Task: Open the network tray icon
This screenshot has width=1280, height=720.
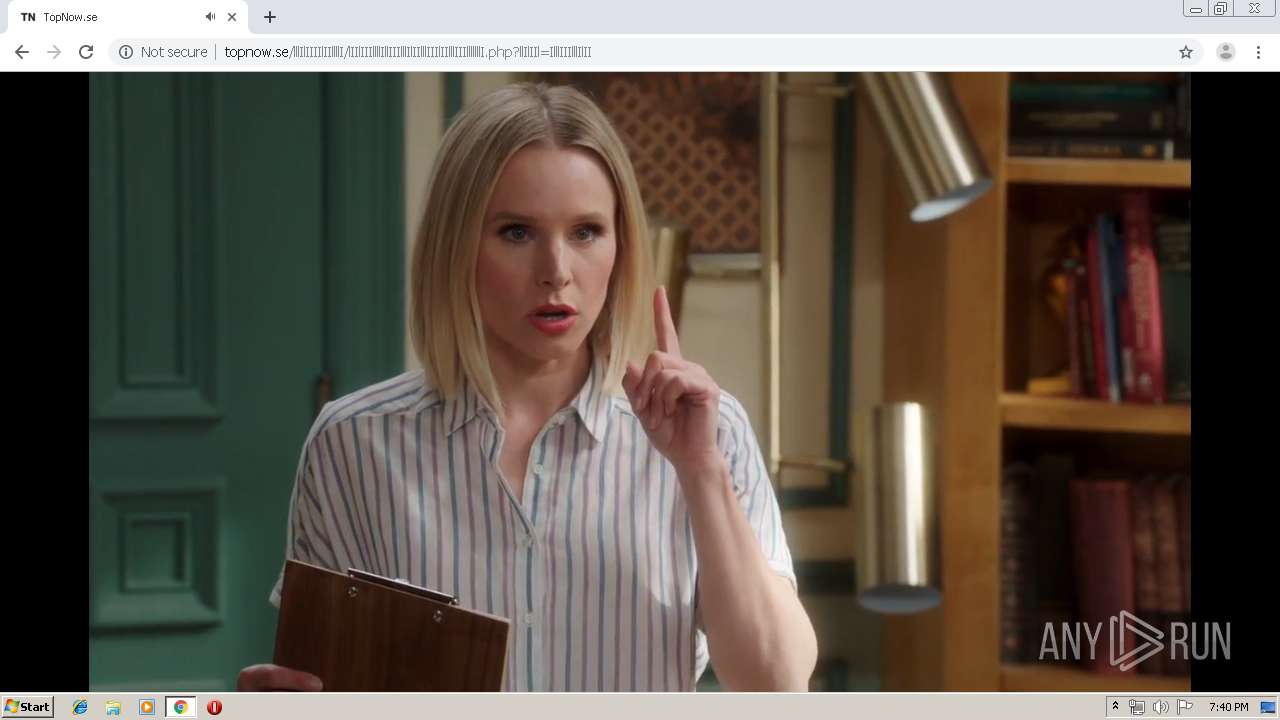Action: click(x=1137, y=707)
